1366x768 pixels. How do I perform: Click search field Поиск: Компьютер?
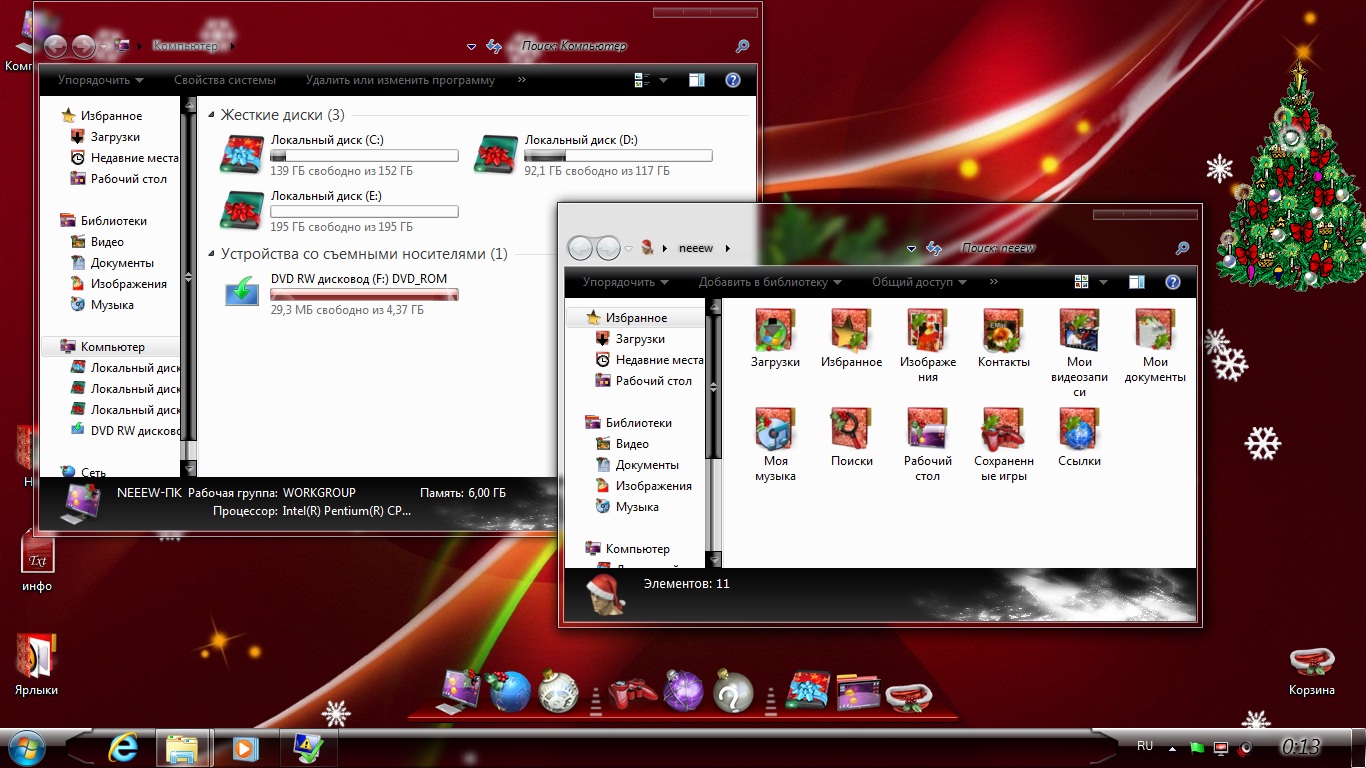(x=625, y=46)
